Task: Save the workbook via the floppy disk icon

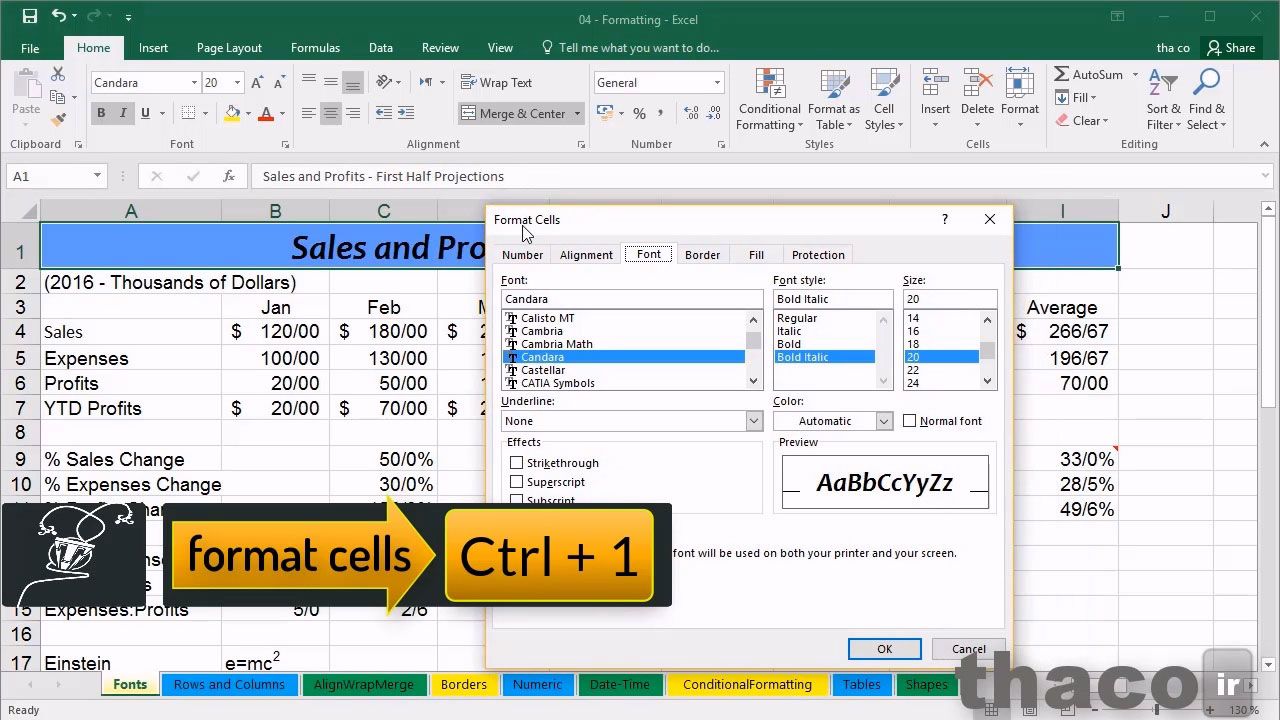Action: pos(29,17)
